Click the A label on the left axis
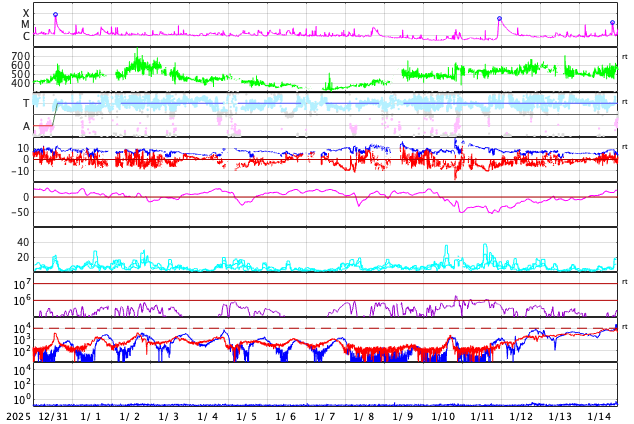The image size is (634, 424). tap(26, 127)
